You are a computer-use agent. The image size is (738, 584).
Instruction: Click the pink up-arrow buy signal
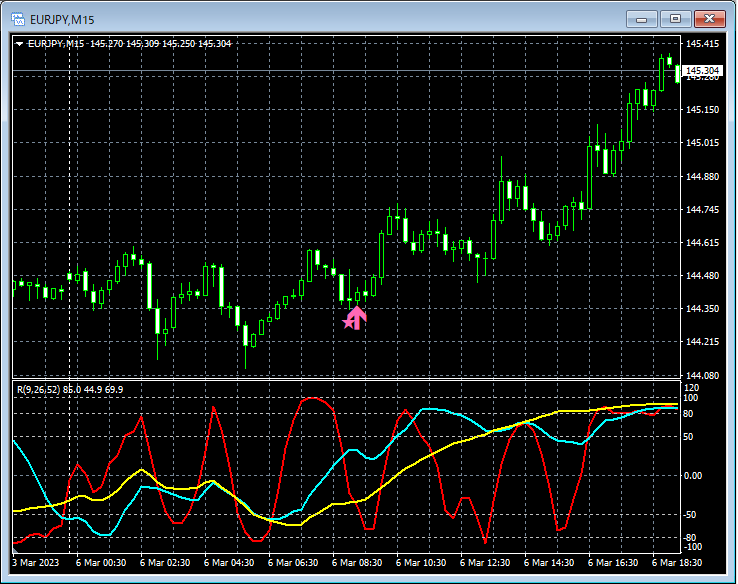click(x=358, y=318)
